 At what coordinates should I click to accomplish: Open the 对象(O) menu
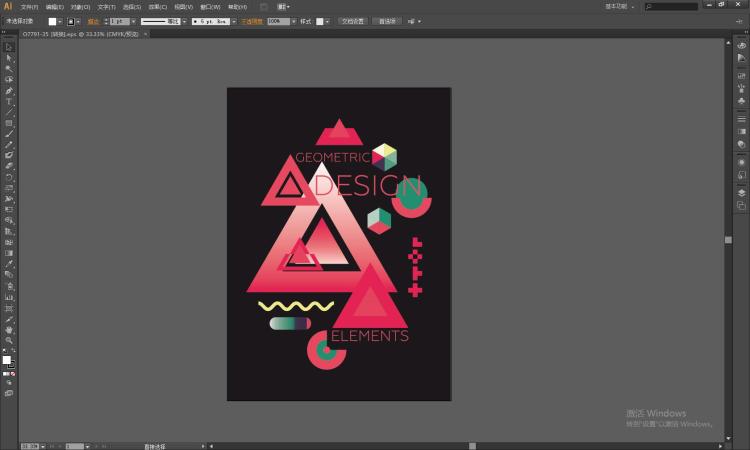pos(80,7)
